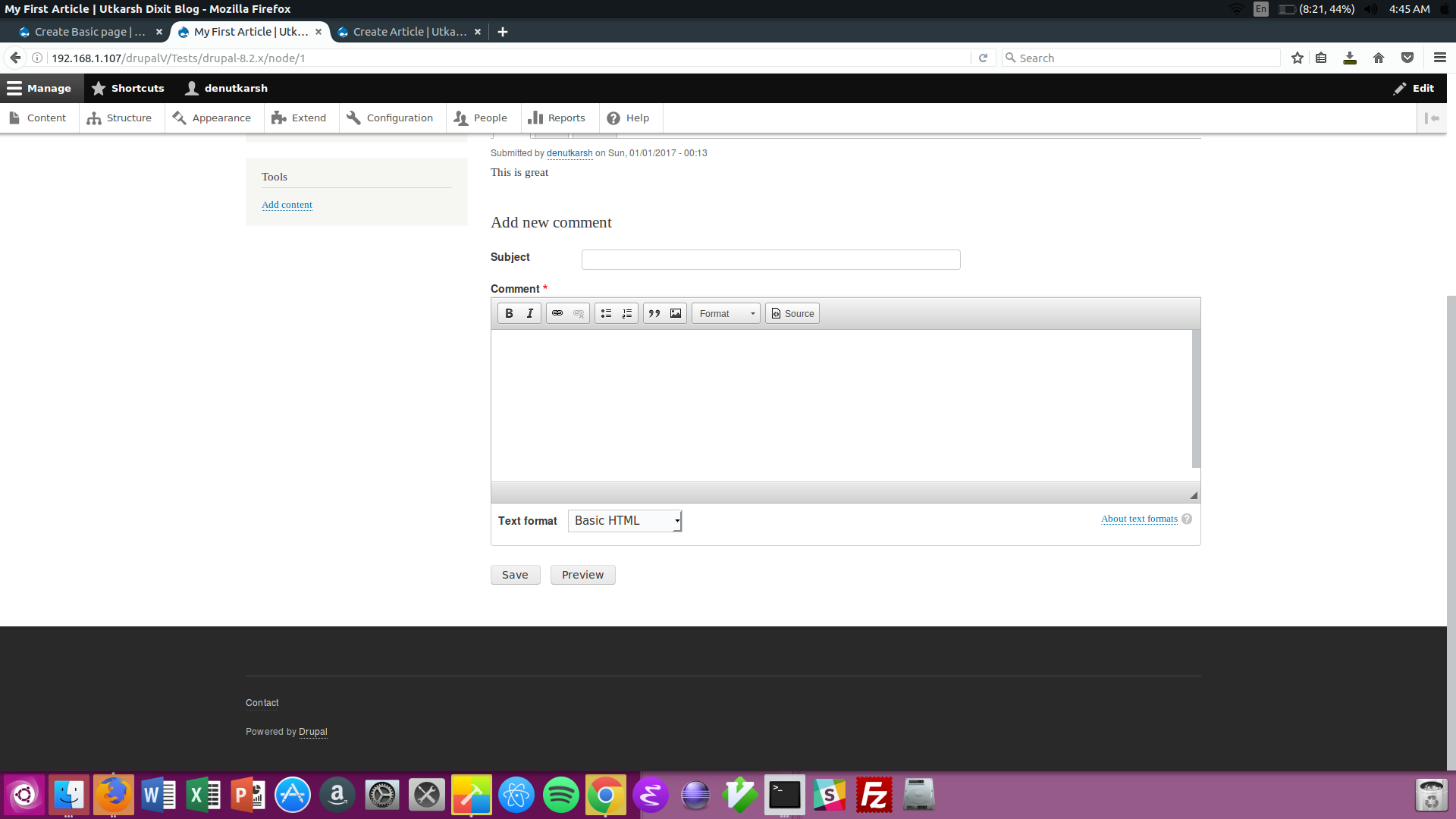Open the Text format Basic HTML dropdown
The image size is (1456, 819).
[x=625, y=520]
